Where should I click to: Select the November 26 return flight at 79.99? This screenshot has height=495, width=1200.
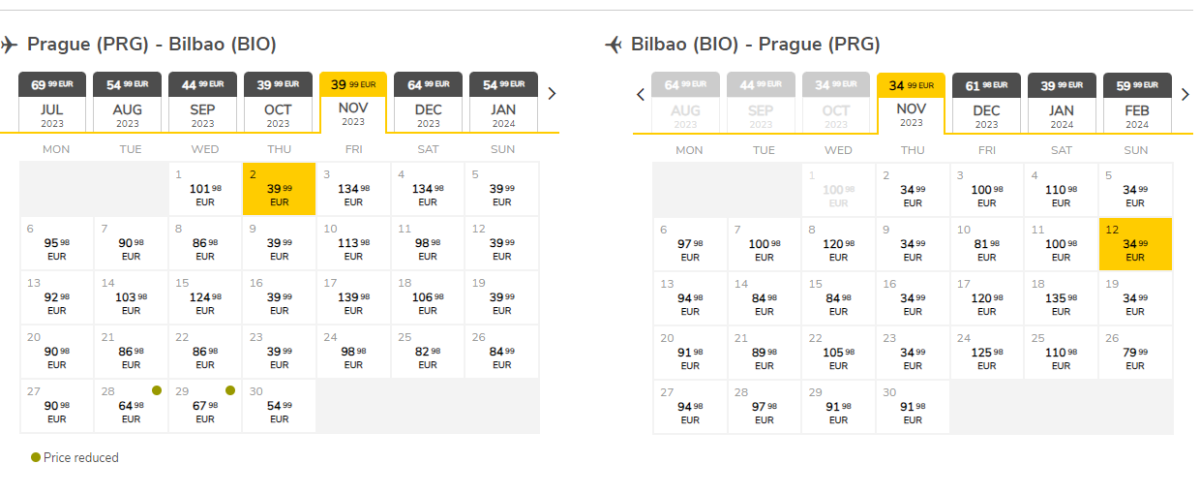click(1135, 352)
